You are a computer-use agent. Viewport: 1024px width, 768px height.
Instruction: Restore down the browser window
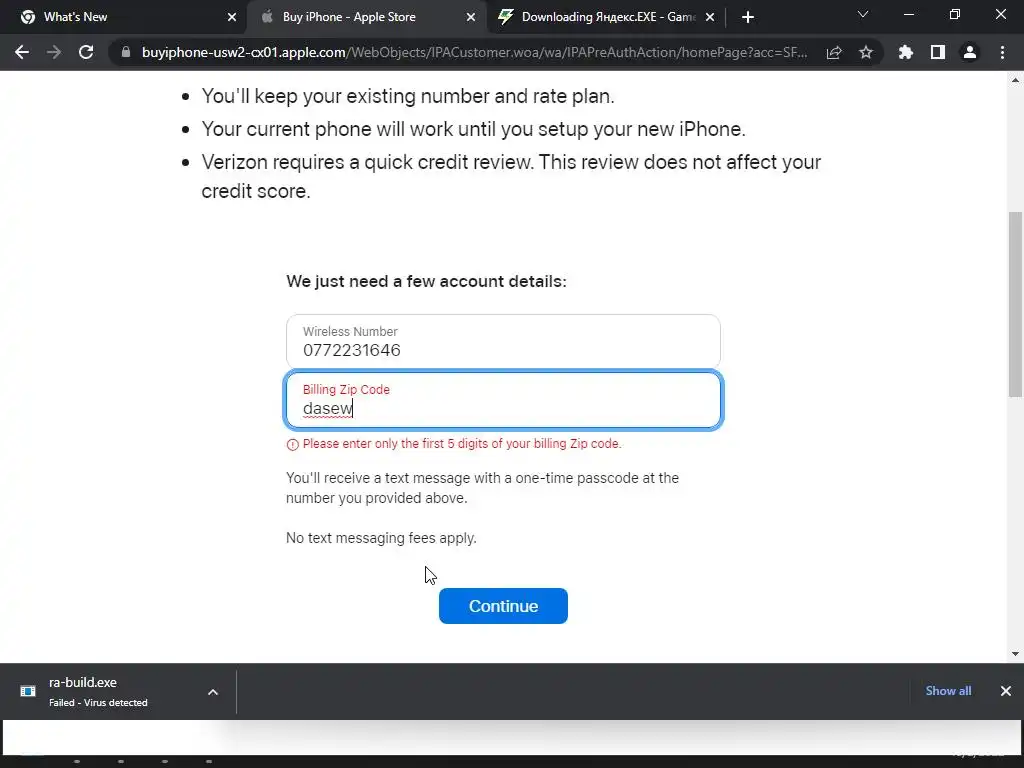(x=955, y=14)
